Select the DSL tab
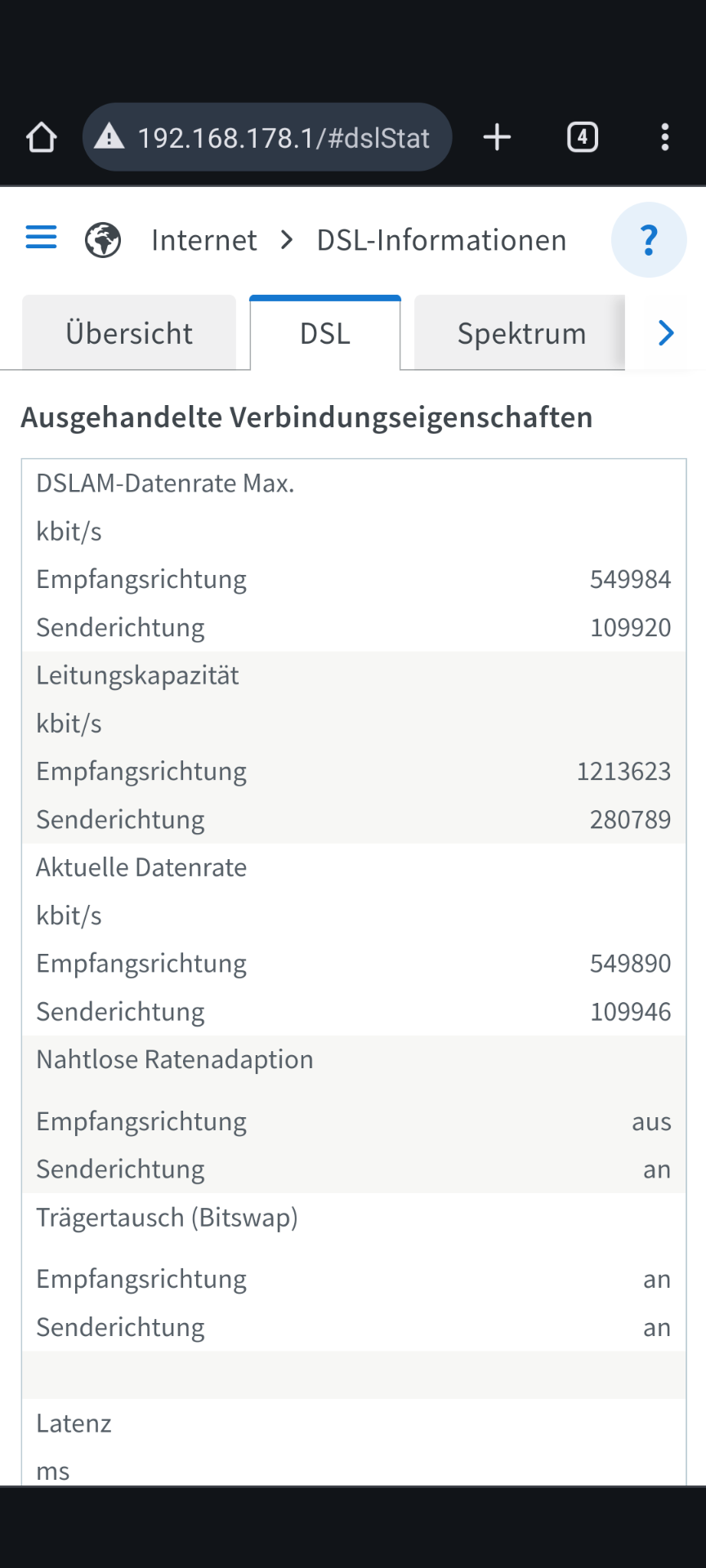 click(325, 333)
